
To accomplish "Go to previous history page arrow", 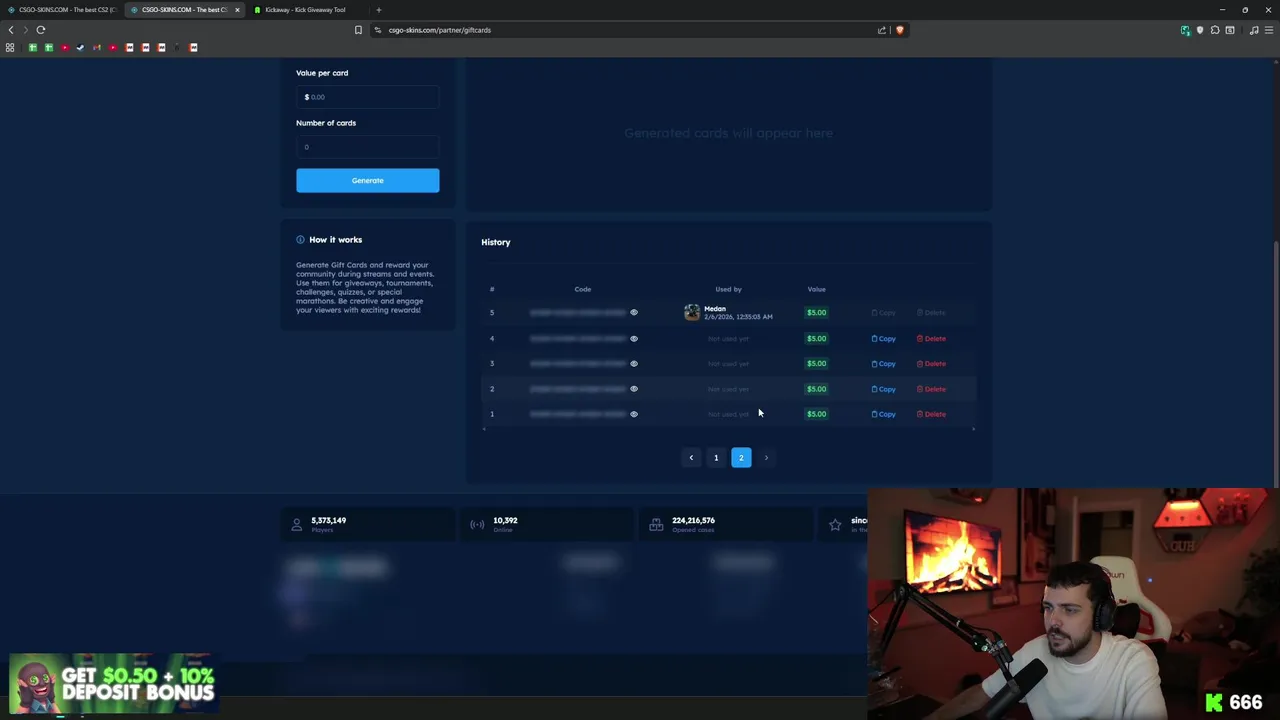I will [x=691, y=458].
